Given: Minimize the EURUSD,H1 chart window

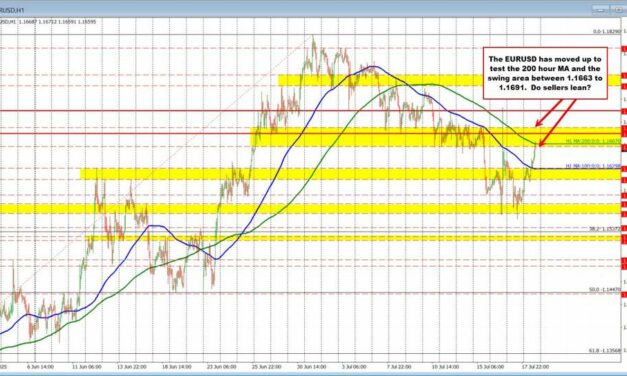Looking at the screenshot, I should [x=600, y=10].
